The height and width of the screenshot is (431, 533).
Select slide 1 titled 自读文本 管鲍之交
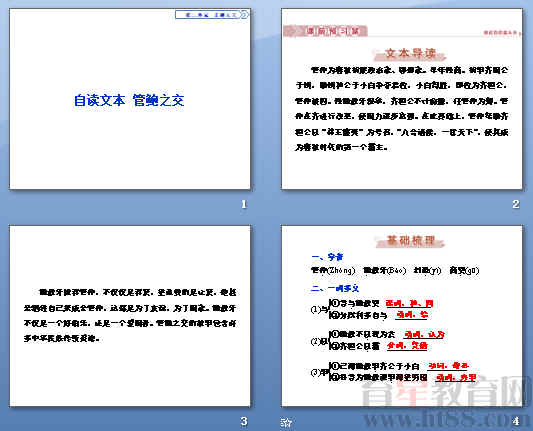[x=130, y=99]
